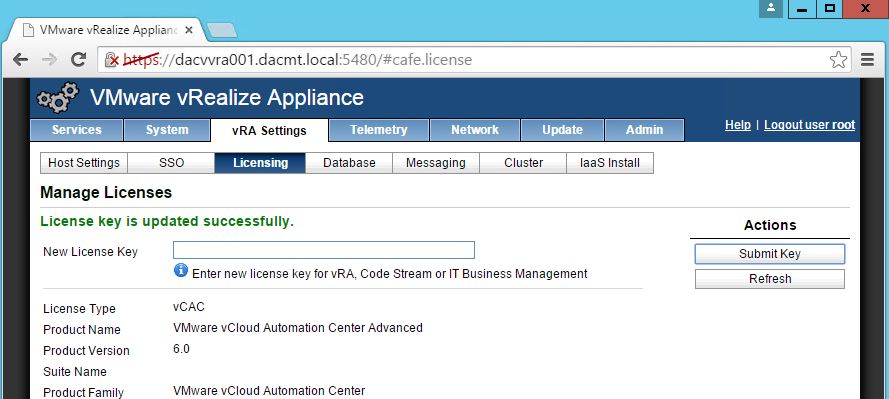This screenshot has width=889, height=399.
Task: Click the 'Suite Name' label
Action: click(x=75, y=372)
